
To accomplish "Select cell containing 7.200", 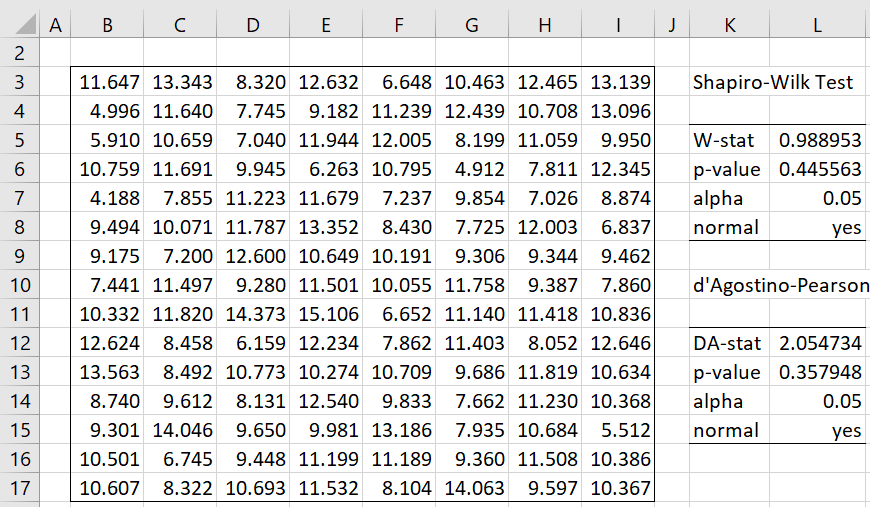I will [180, 256].
